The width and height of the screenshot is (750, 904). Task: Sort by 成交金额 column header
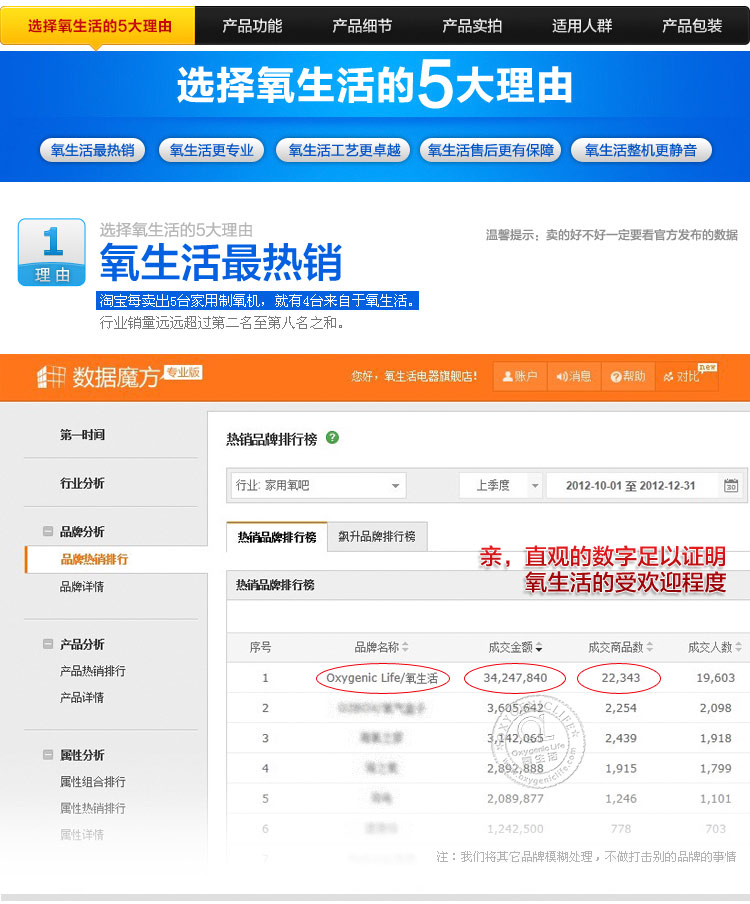coord(515,647)
